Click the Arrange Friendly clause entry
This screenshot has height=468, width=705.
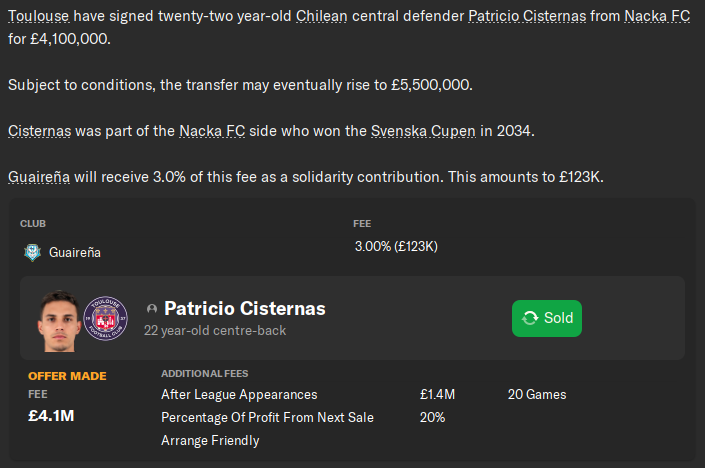point(210,440)
